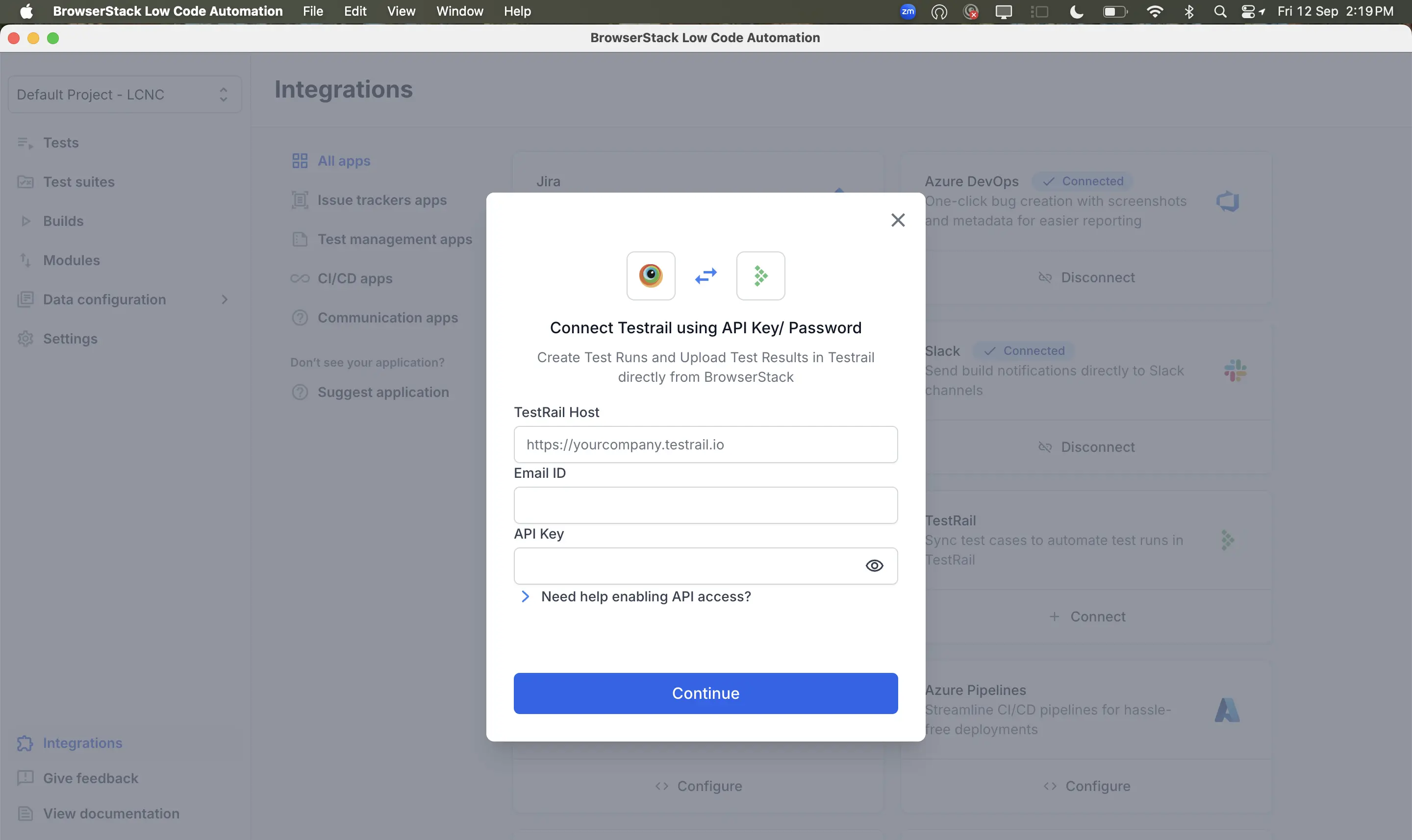Click the Azure DevOps logo
Image resolution: width=1412 pixels, height=840 pixels.
(x=1227, y=201)
